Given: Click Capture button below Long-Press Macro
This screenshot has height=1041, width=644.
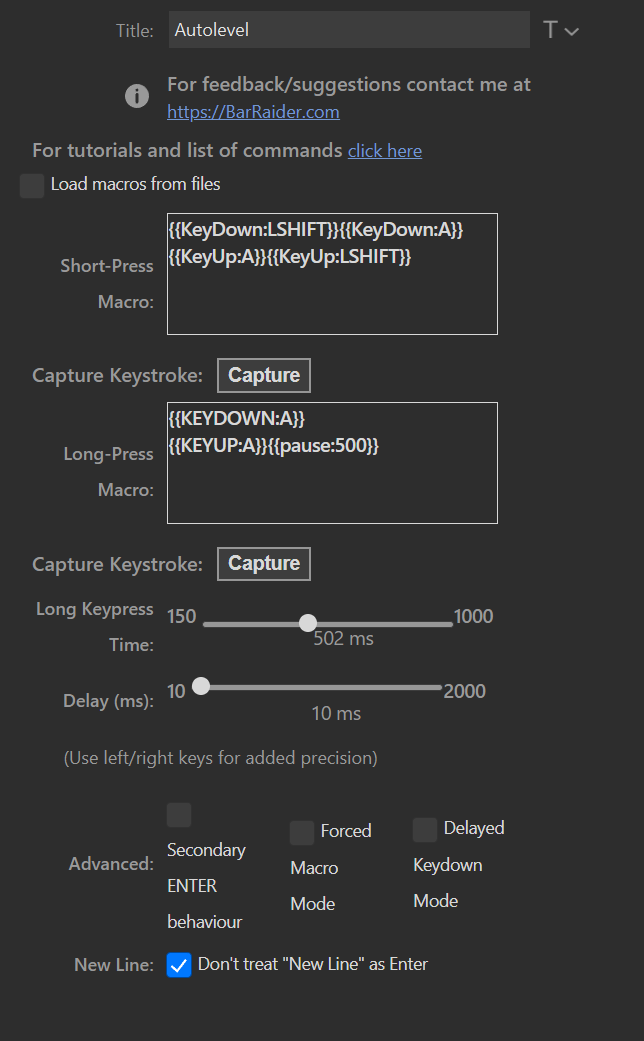Looking at the screenshot, I should click(264, 564).
